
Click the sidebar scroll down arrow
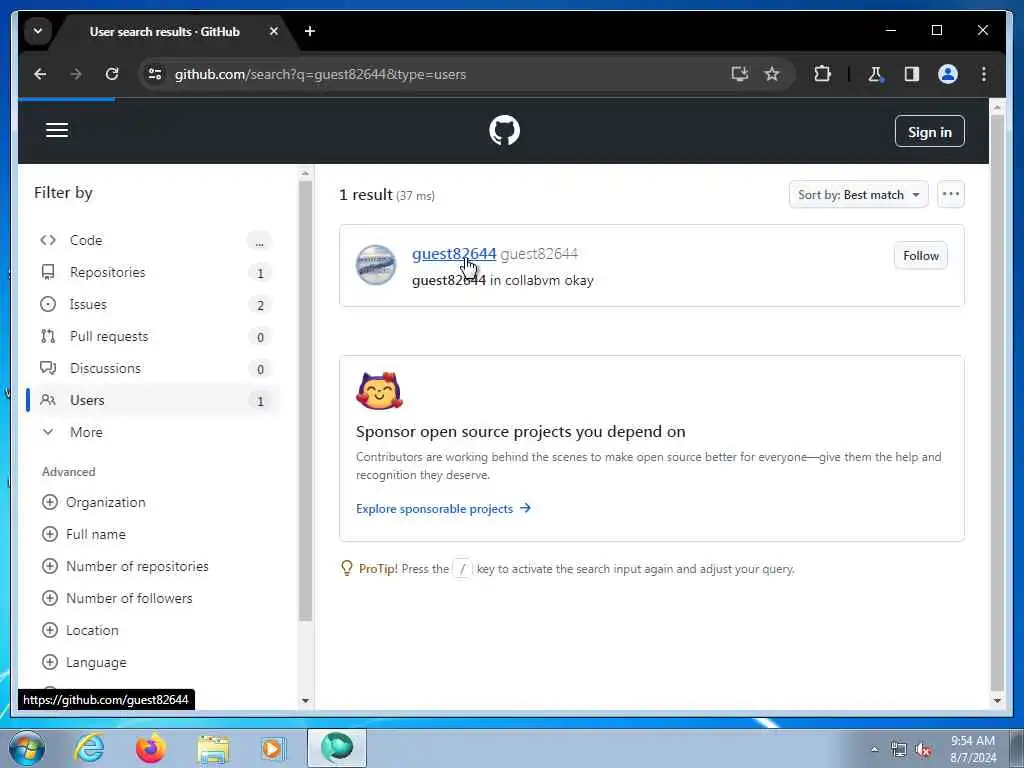pos(305,701)
